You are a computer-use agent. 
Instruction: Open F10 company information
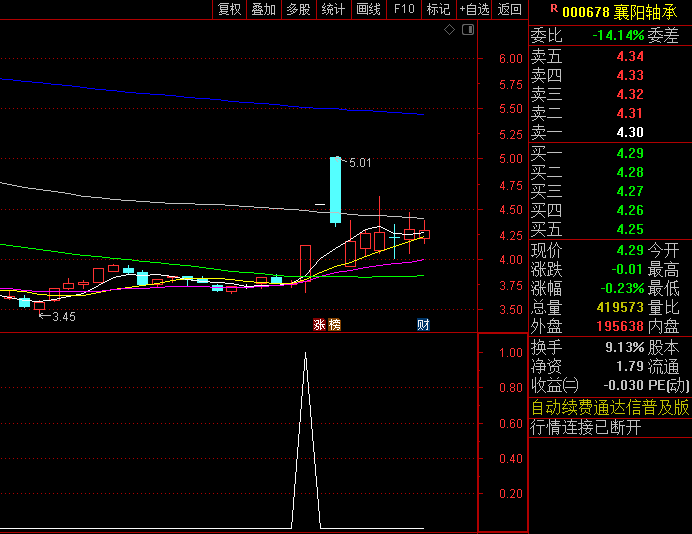[404, 9]
